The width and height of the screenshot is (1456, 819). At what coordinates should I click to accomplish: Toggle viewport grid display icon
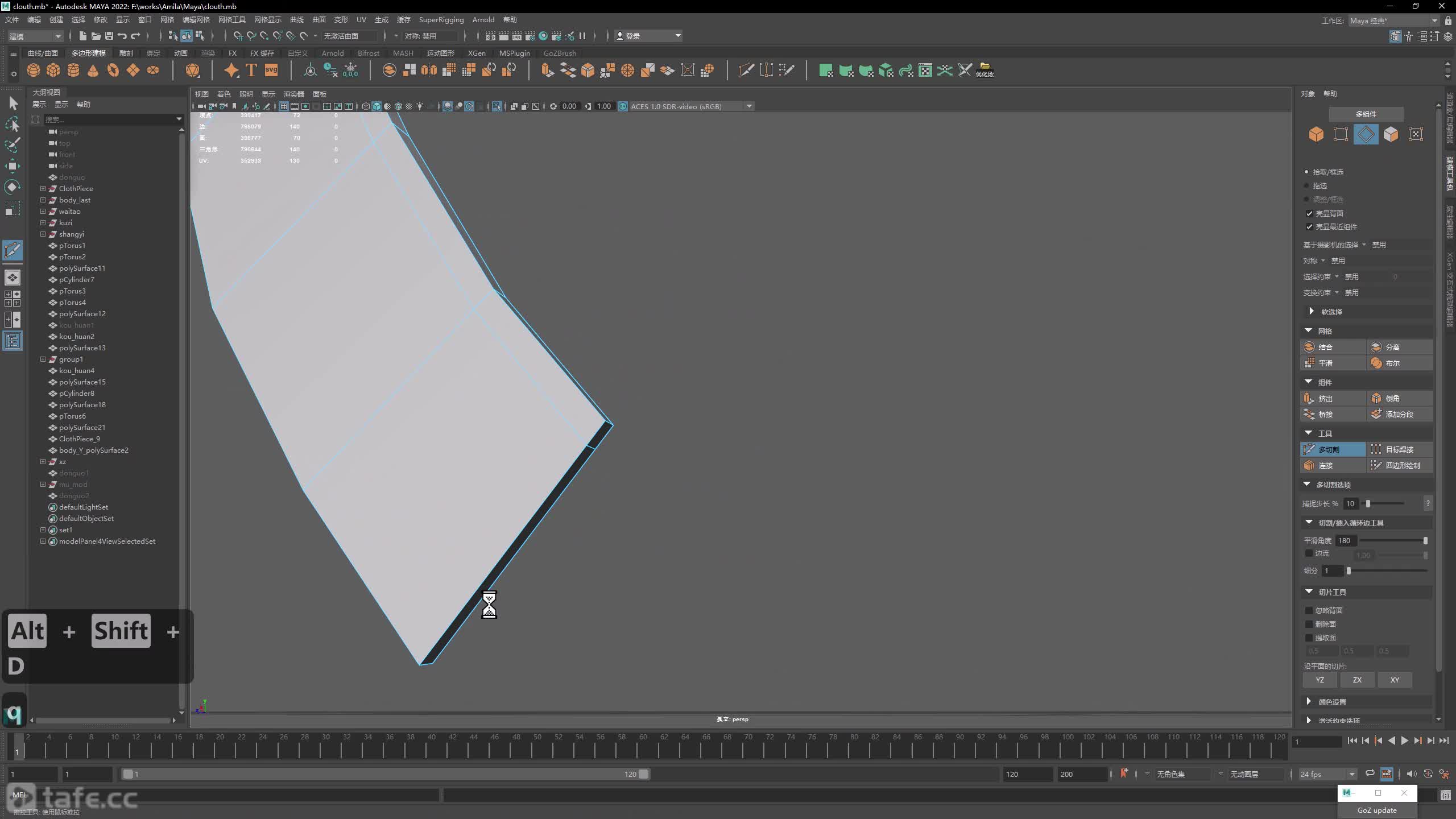(283, 106)
